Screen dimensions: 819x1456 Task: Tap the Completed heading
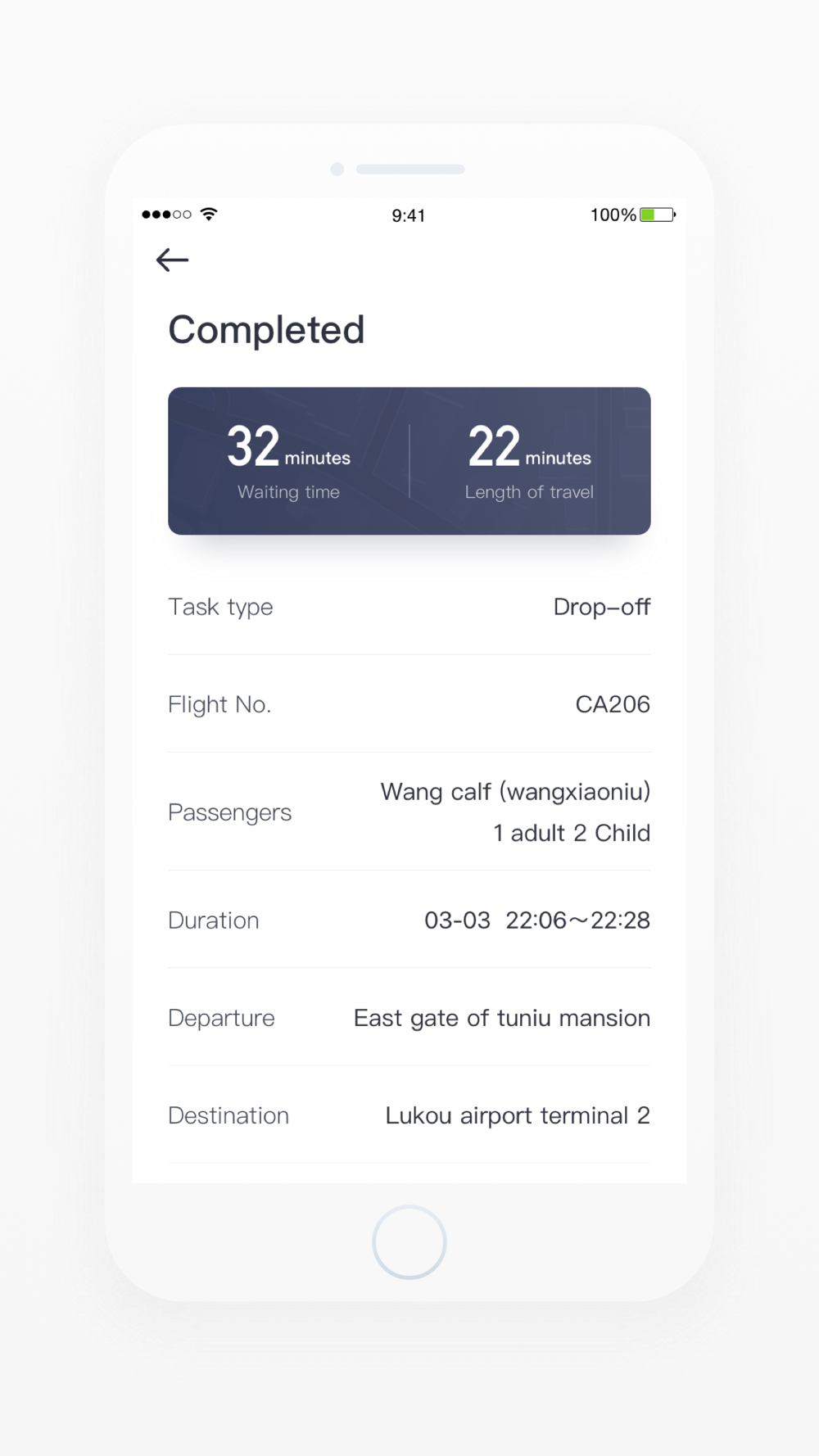pyautogui.click(x=266, y=330)
